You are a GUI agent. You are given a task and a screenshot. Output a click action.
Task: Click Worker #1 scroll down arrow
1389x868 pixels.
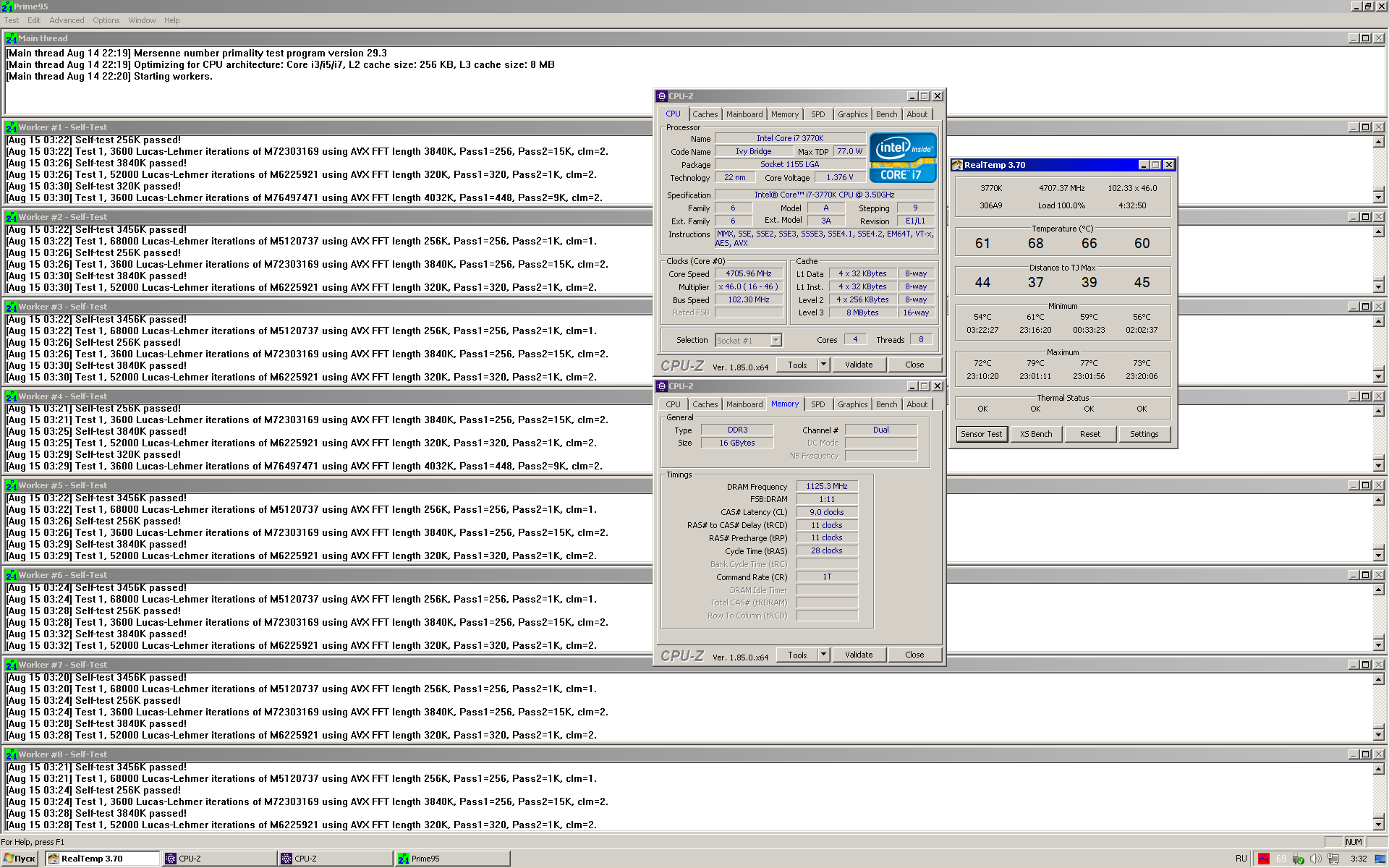coord(1378,197)
